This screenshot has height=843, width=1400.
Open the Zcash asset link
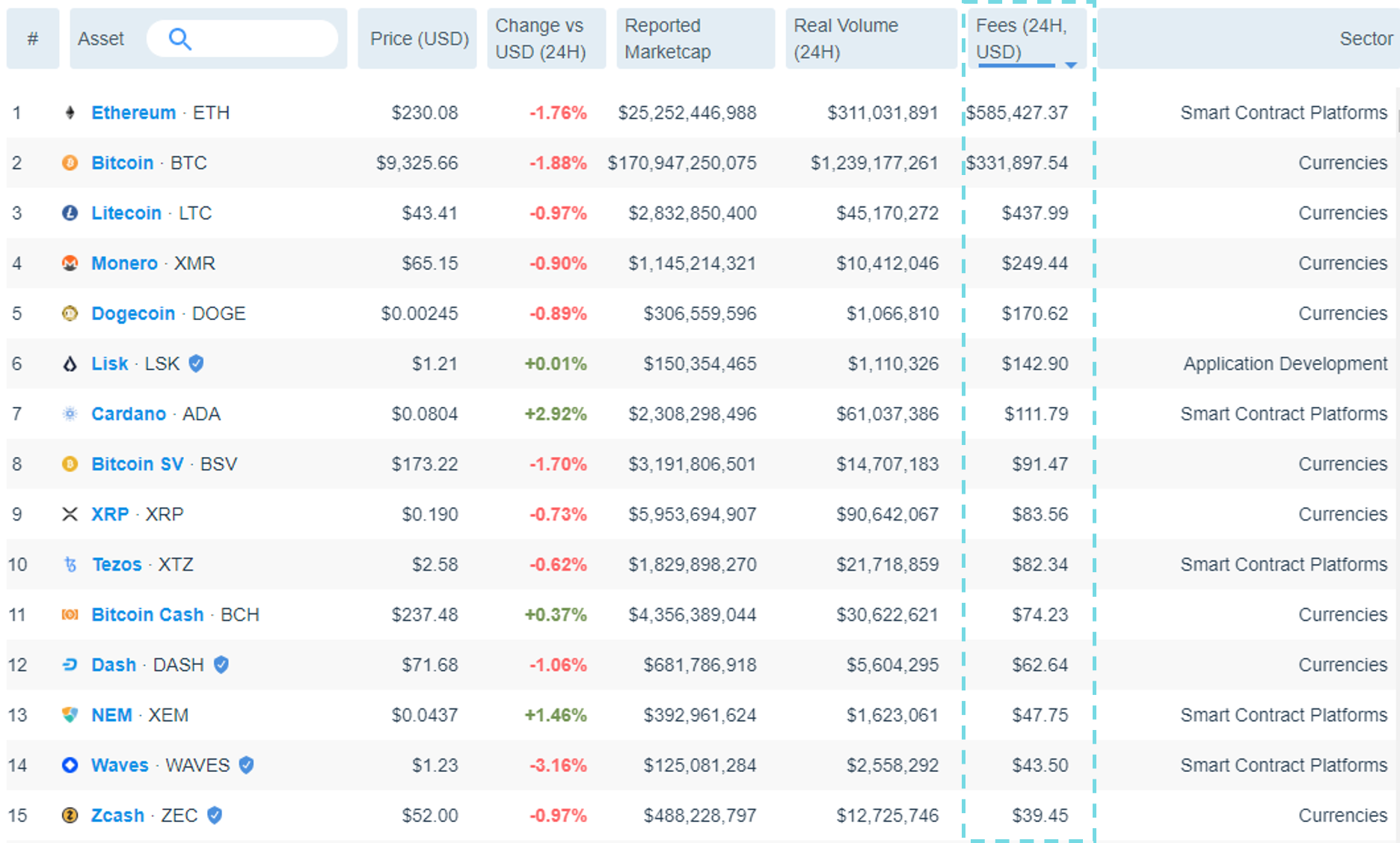click(118, 815)
